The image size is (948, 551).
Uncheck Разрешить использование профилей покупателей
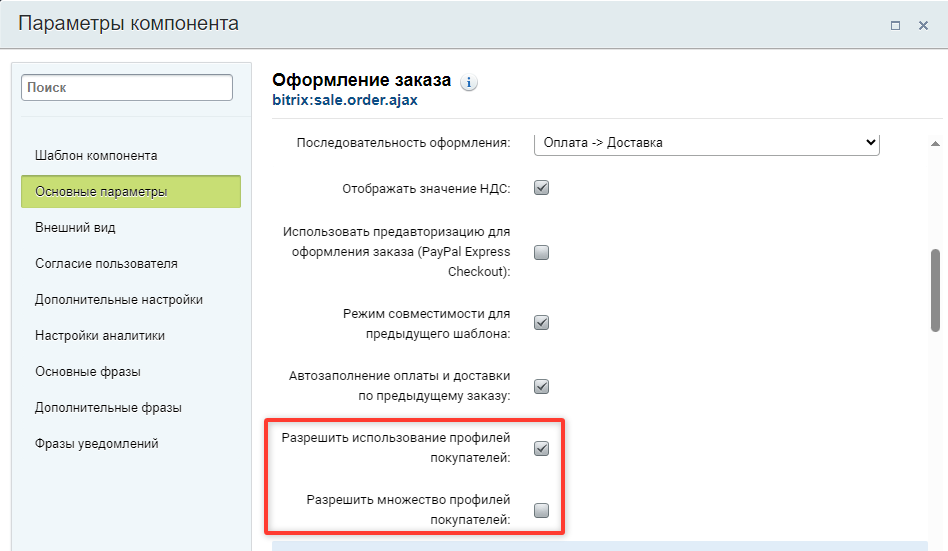pos(542,449)
